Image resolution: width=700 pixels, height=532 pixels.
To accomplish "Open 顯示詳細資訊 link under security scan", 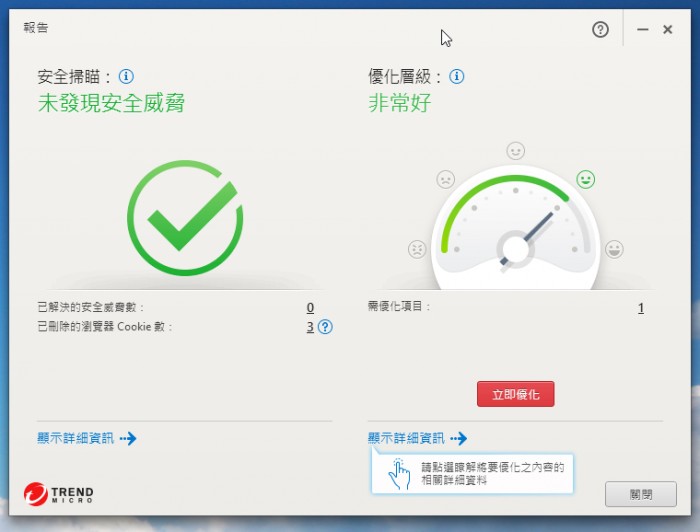I will [x=87, y=438].
